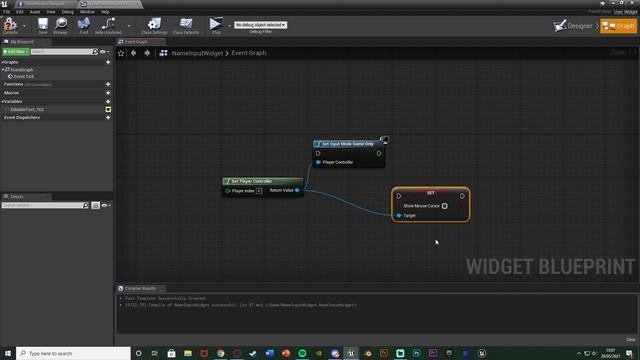Start Play from the toolbar
The width and height of the screenshot is (640, 360).
[x=216, y=26]
